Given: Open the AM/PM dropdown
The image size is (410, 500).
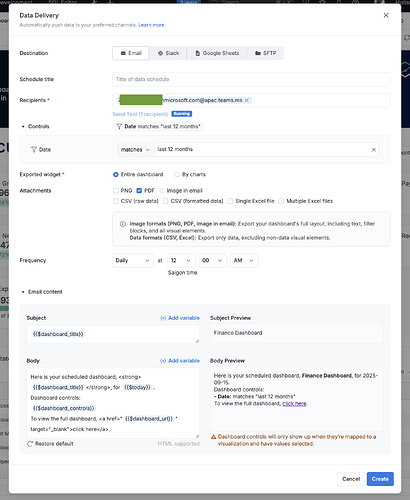Looking at the screenshot, I should pyautogui.click(x=244, y=260).
